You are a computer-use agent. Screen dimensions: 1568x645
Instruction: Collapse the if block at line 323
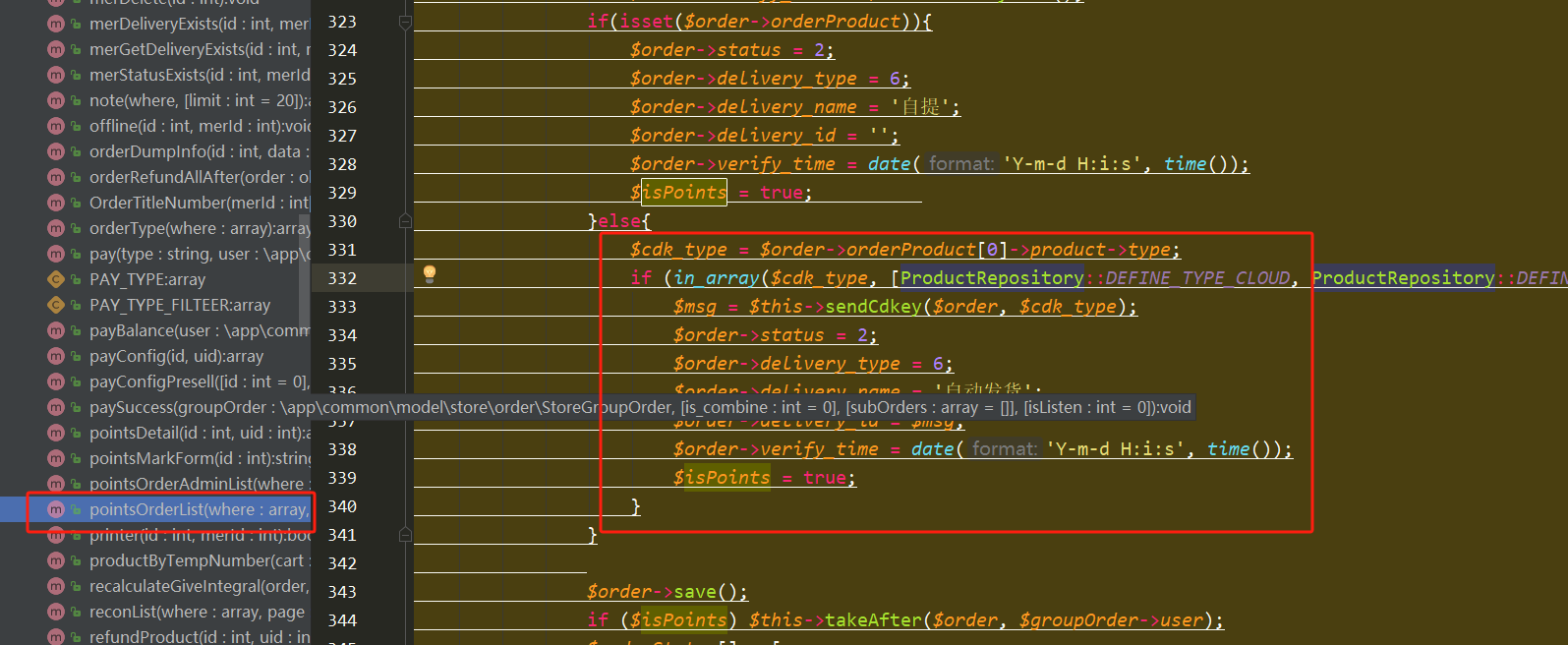pos(405,22)
